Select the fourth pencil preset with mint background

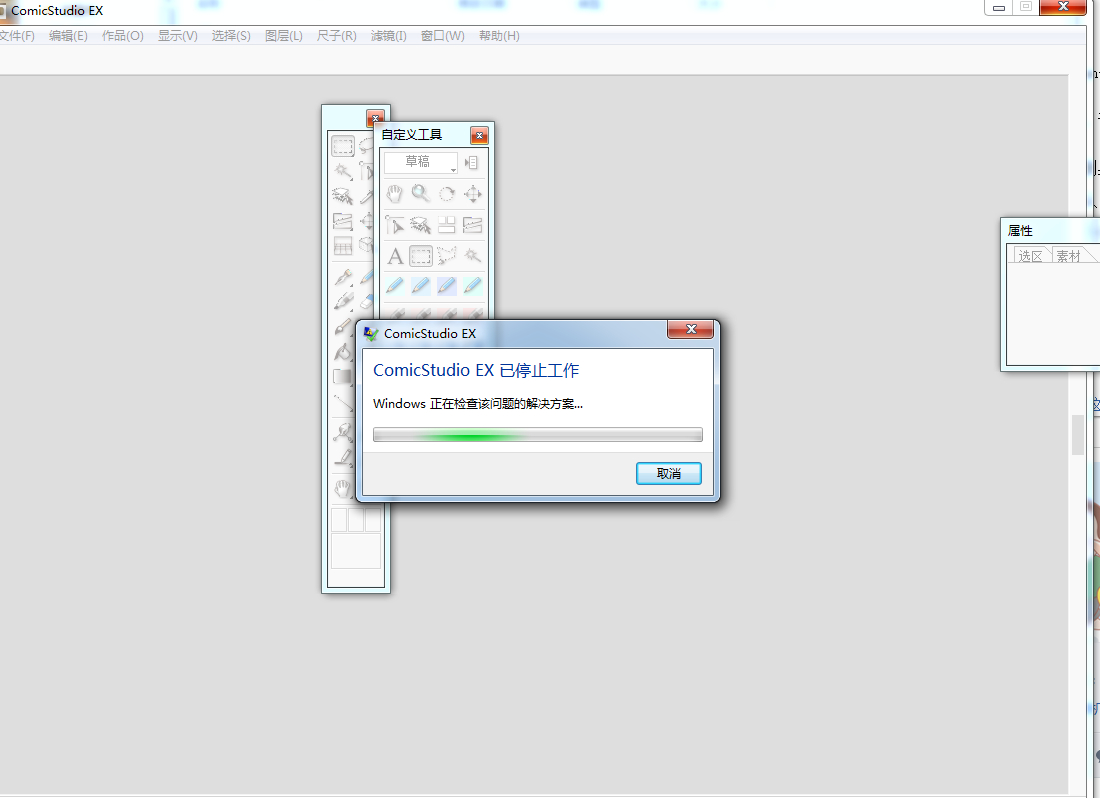click(x=473, y=285)
